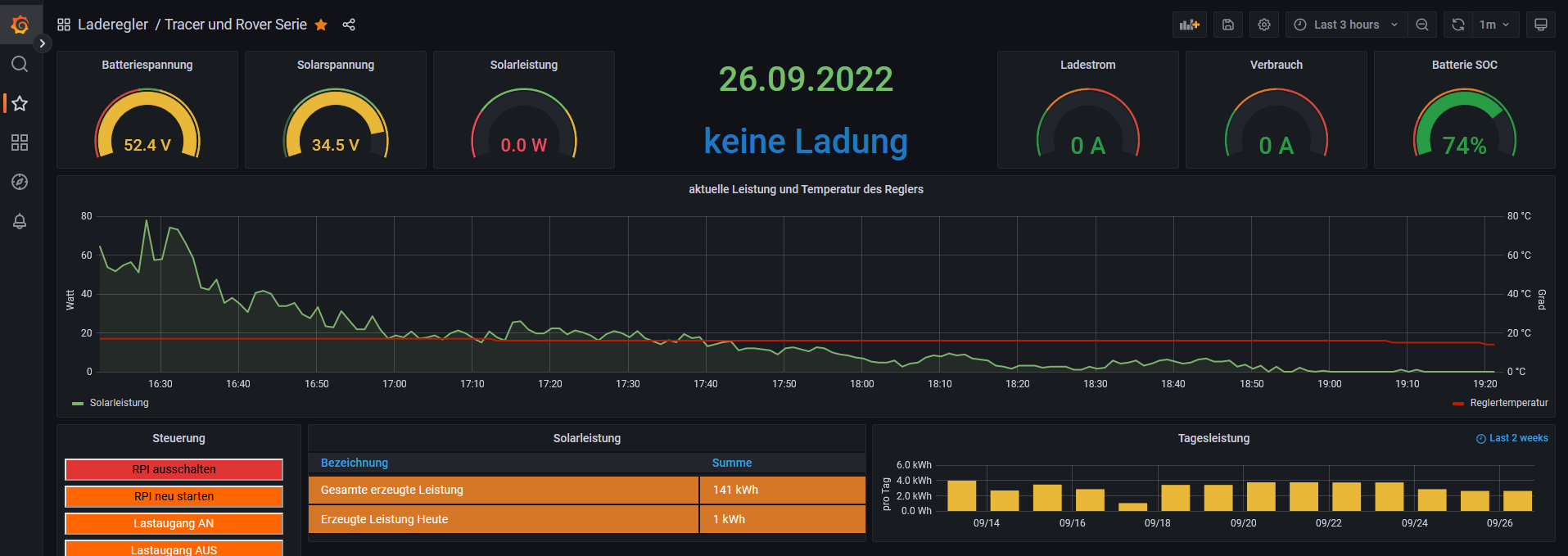
Task: Cycle view mode with the monitor icon
Action: (1541, 25)
